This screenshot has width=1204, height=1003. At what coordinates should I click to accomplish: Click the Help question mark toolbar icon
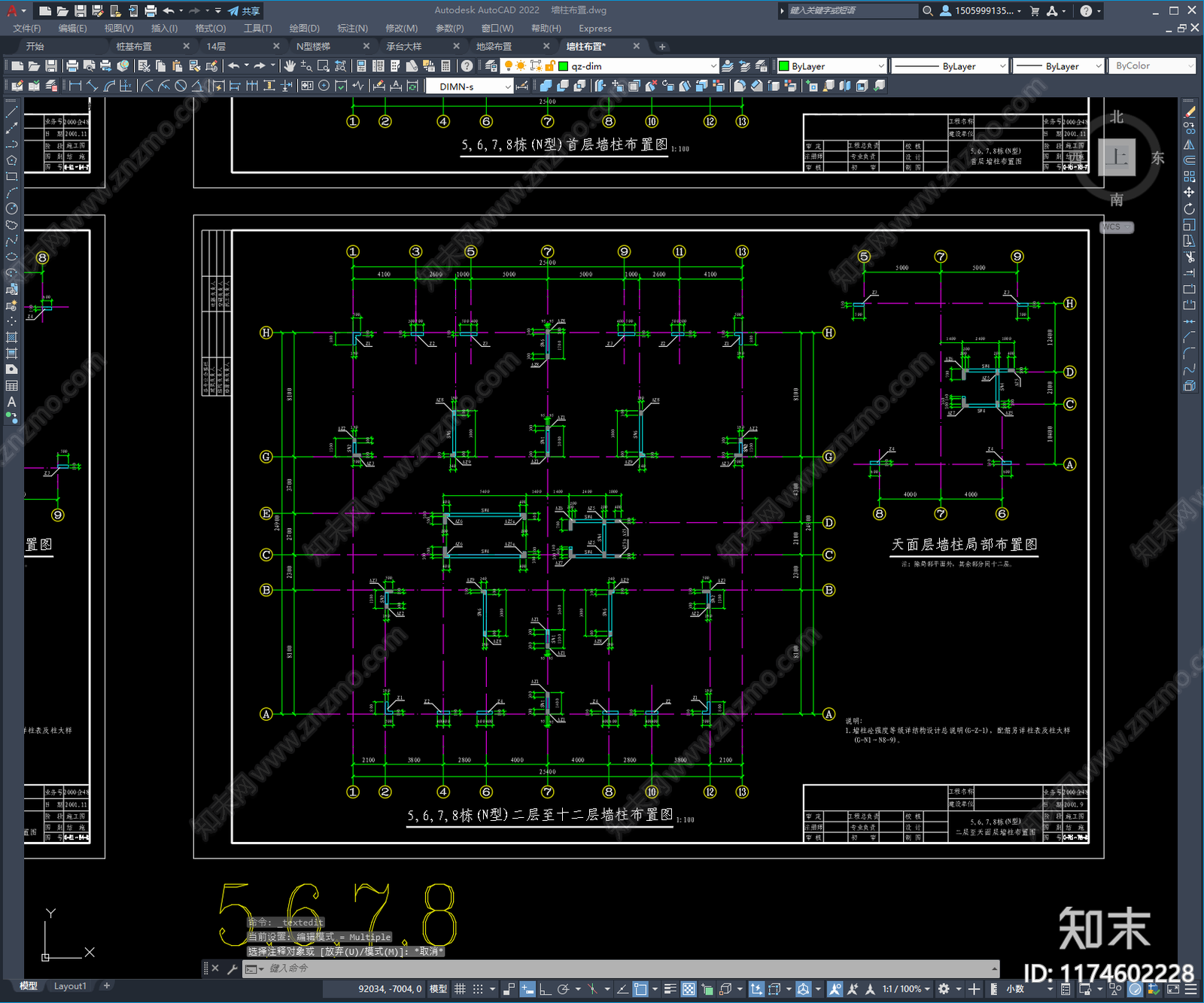click(467, 66)
